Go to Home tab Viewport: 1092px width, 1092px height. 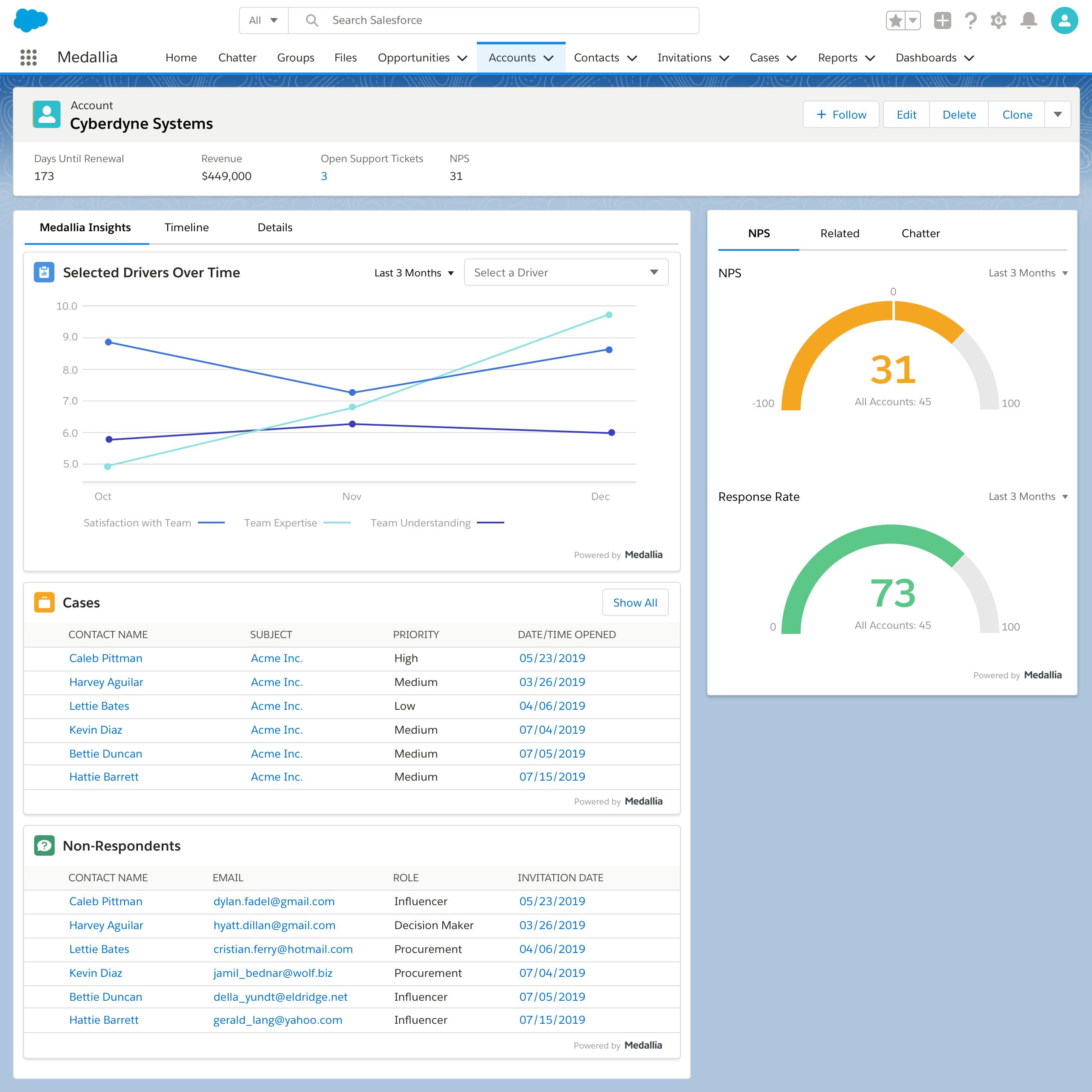(x=181, y=58)
